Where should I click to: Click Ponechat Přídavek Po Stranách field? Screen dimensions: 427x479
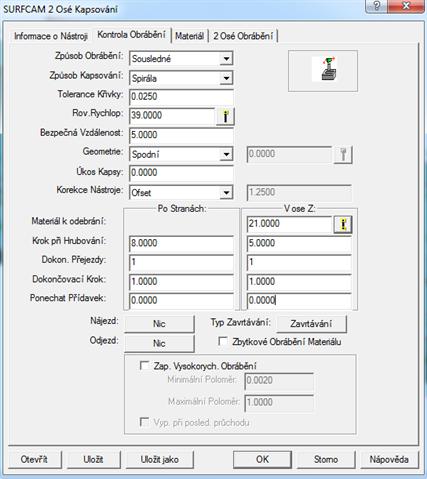click(x=181, y=301)
